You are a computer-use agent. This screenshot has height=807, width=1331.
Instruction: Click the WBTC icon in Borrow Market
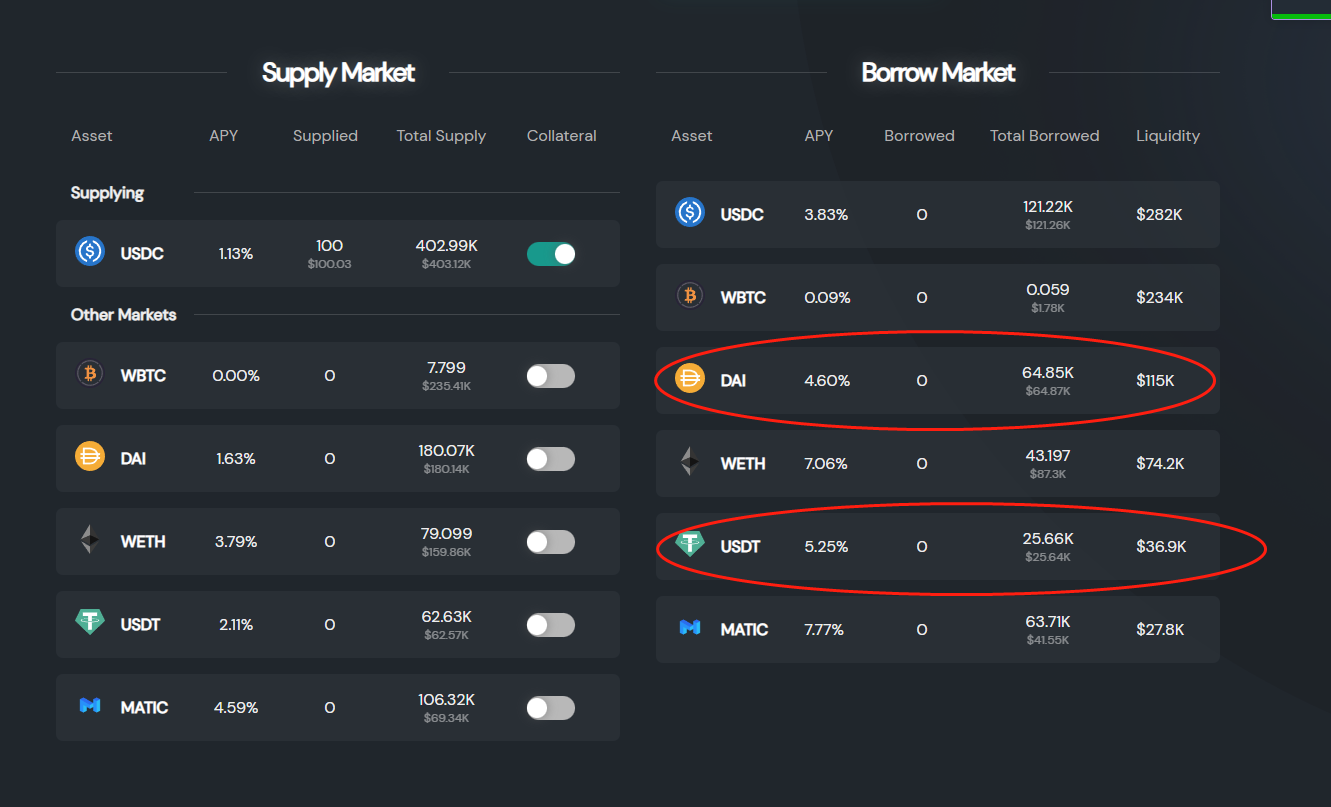tap(690, 296)
